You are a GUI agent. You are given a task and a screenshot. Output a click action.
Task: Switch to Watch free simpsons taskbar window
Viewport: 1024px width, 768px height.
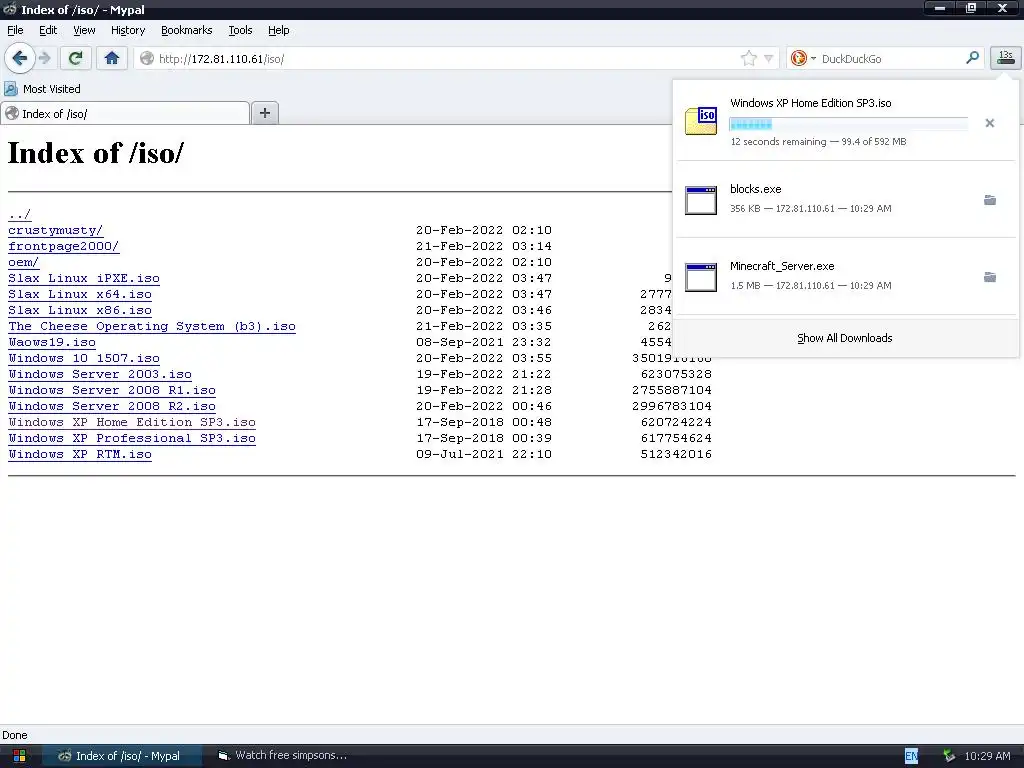pyautogui.click(x=282, y=756)
